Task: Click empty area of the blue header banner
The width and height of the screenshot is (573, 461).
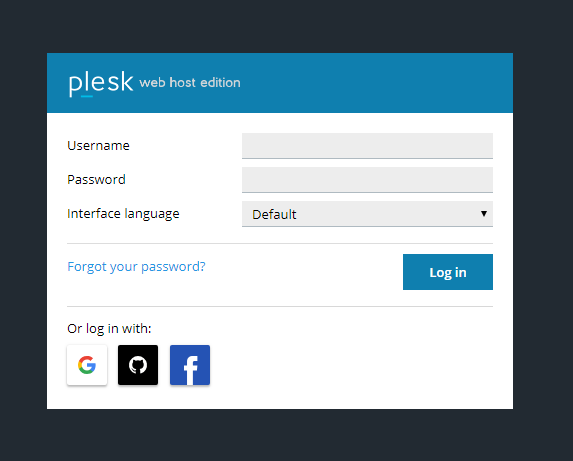Action: (376, 83)
